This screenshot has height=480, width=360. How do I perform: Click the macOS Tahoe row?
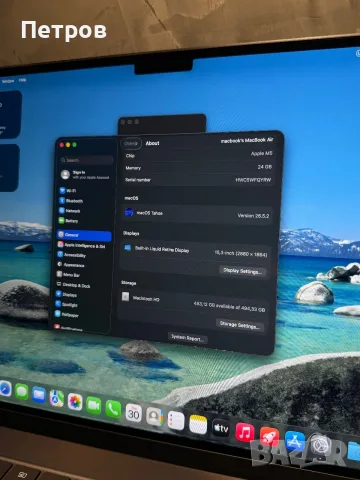(x=197, y=214)
